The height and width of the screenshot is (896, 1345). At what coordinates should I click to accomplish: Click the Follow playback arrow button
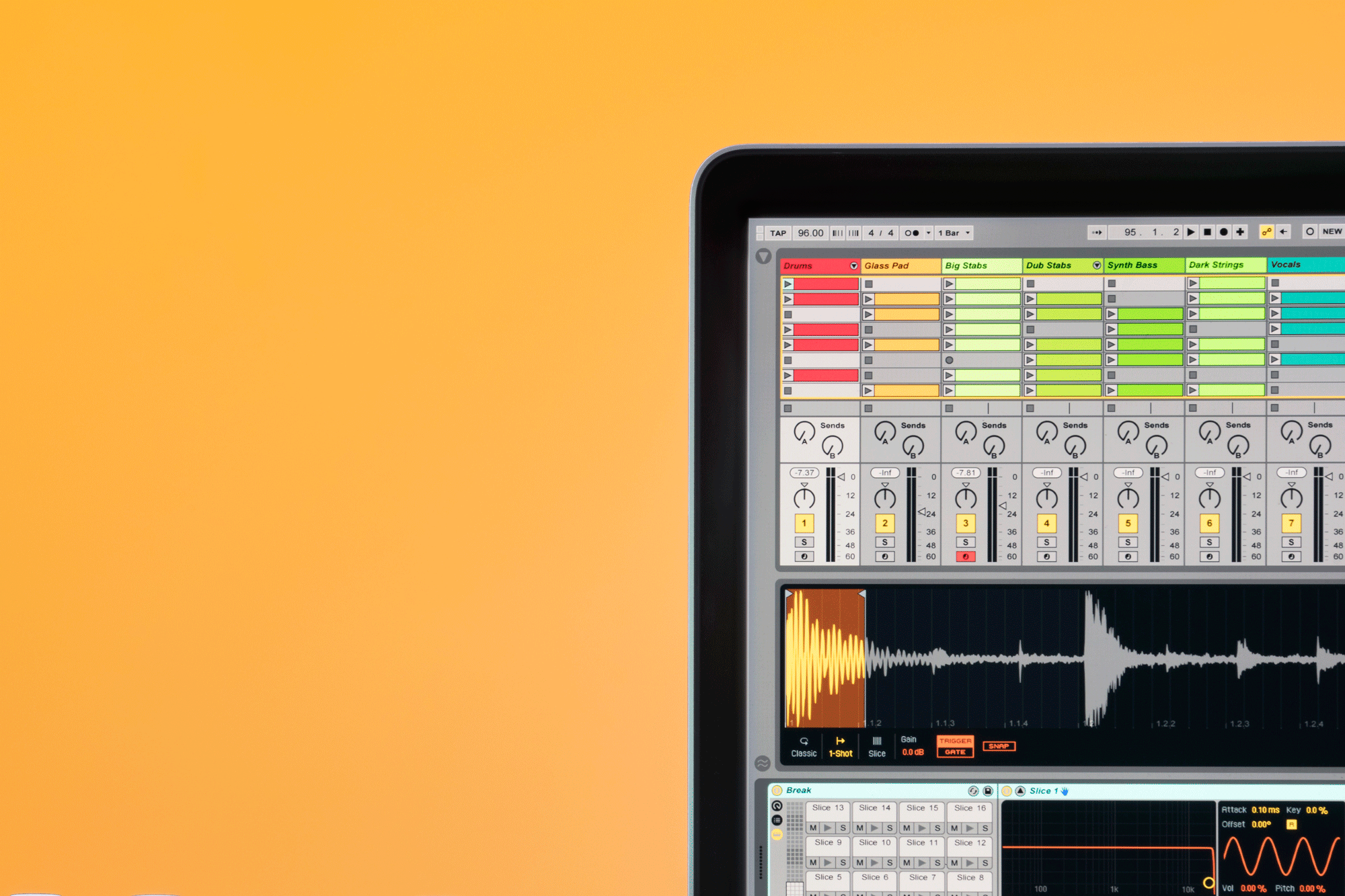coord(1097,233)
